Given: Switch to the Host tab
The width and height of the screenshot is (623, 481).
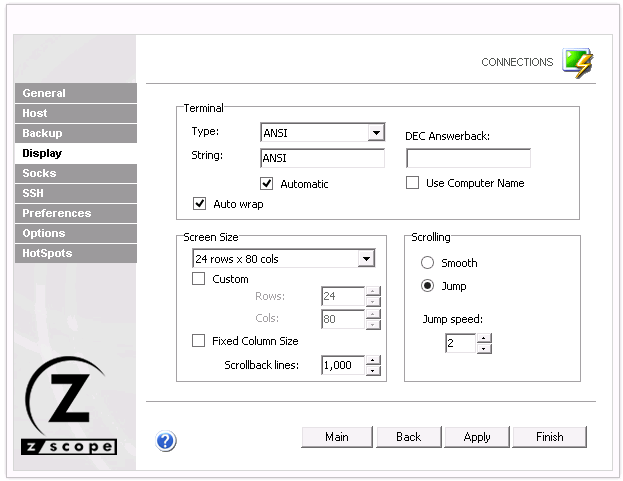Looking at the screenshot, I should (76, 113).
